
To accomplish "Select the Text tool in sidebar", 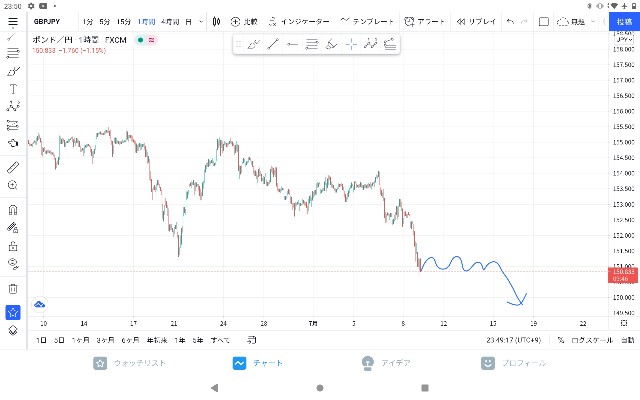I will point(13,89).
